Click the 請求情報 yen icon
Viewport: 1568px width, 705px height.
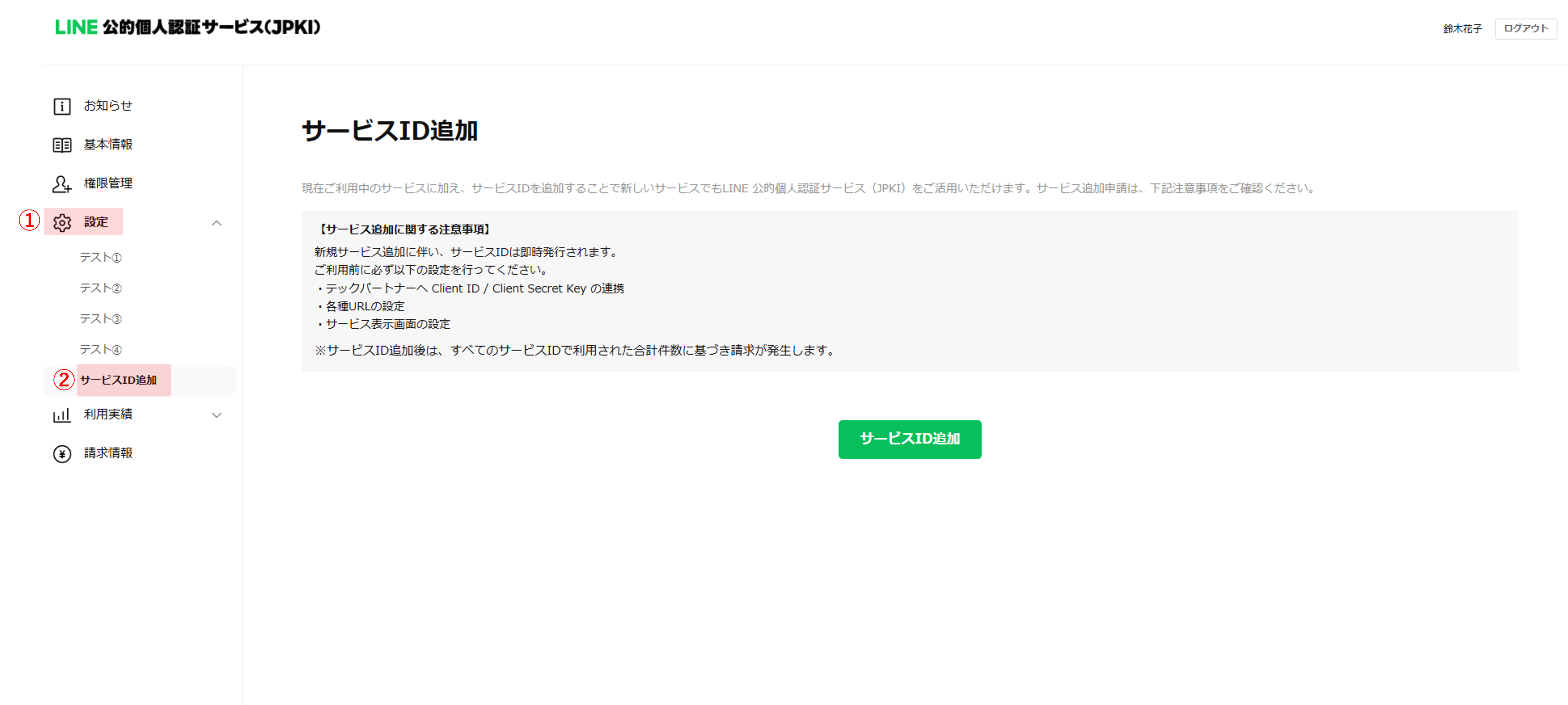tap(62, 454)
